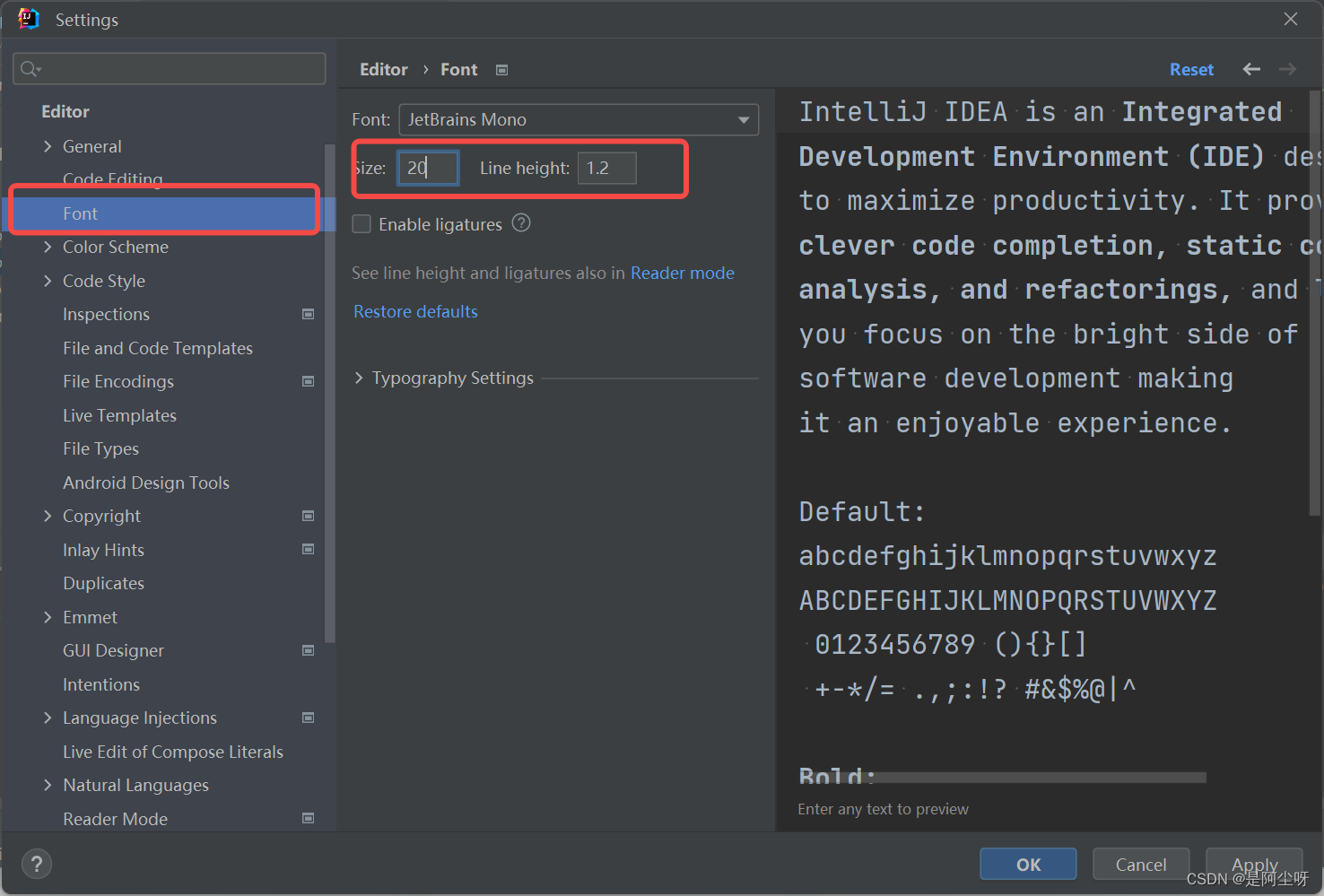Open Android Design Tools settings
Viewport: 1324px width, 896px height.
click(x=146, y=483)
